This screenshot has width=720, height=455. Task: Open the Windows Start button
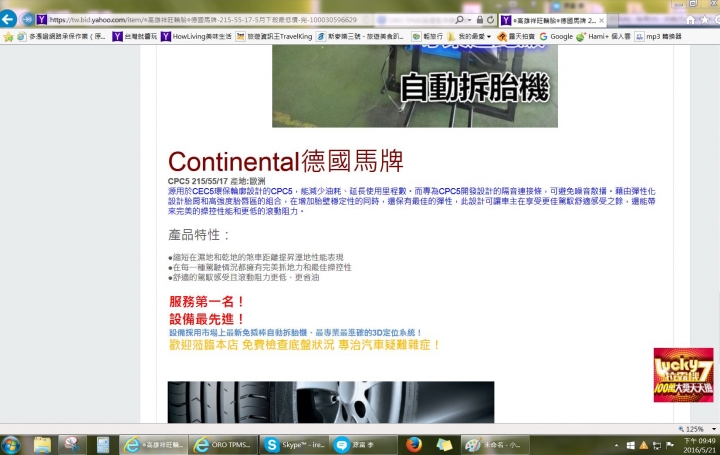[11, 445]
